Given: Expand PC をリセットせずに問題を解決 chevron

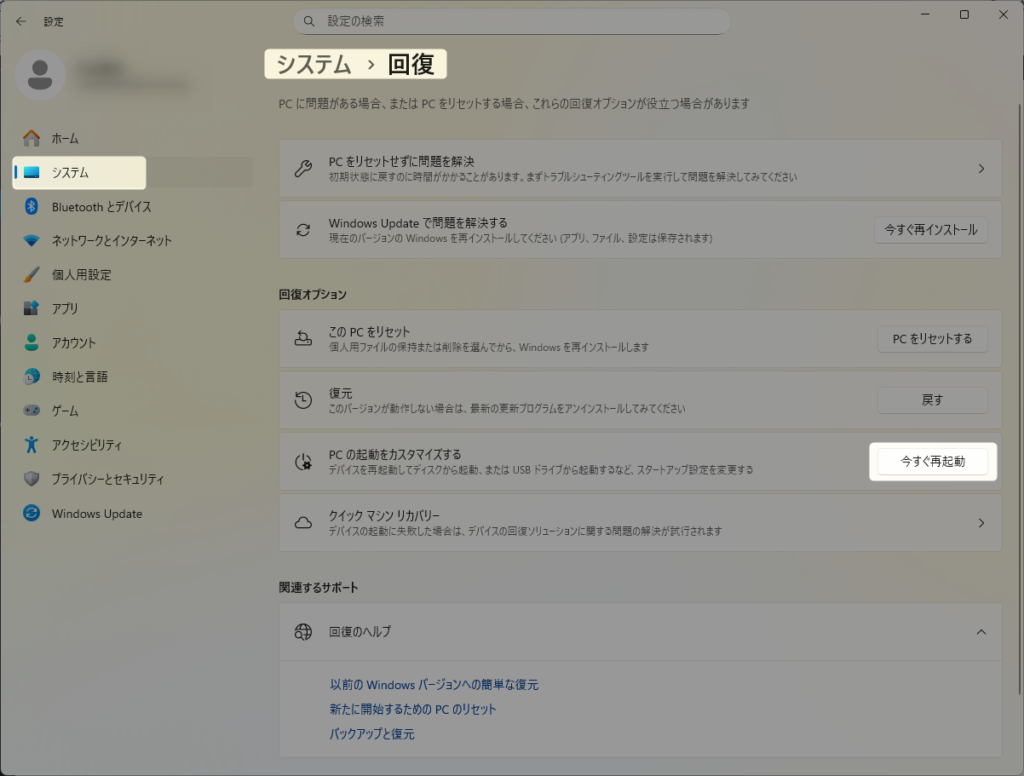Looking at the screenshot, I should coord(981,169).
